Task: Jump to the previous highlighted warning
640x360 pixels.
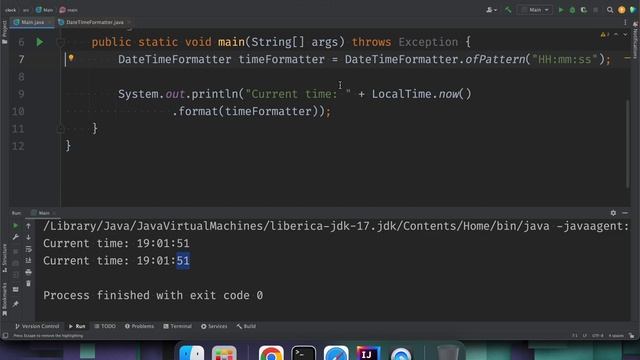Action: point(616,35)
